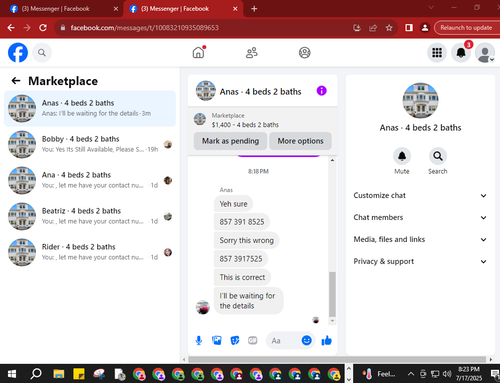
Task: Click the voice clip microphone icon
Action: pyautogui.click(x=199, y=340)
